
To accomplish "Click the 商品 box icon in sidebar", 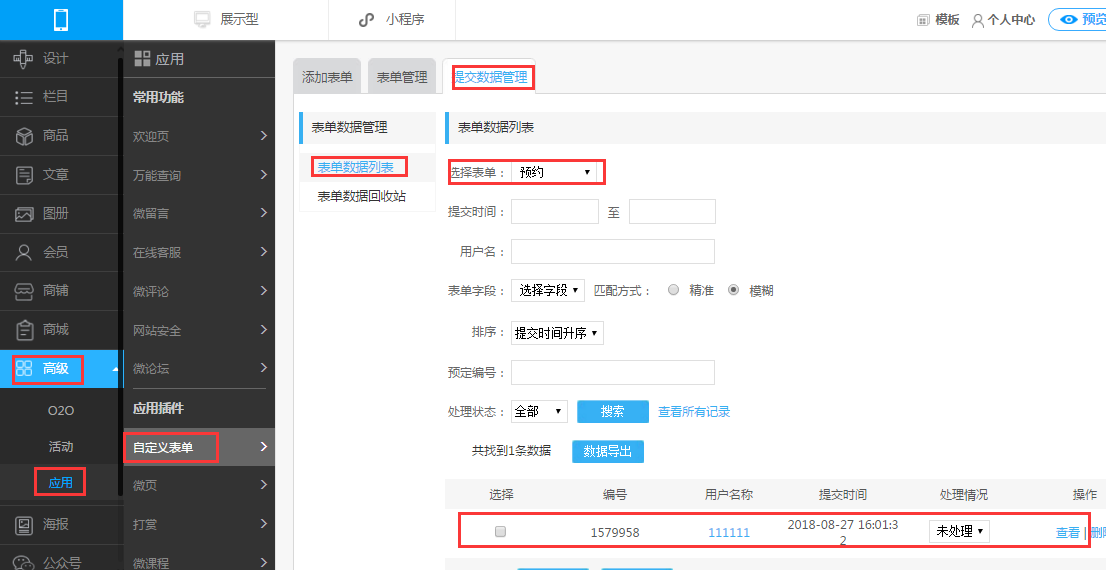I will click(x=24, y=136).
